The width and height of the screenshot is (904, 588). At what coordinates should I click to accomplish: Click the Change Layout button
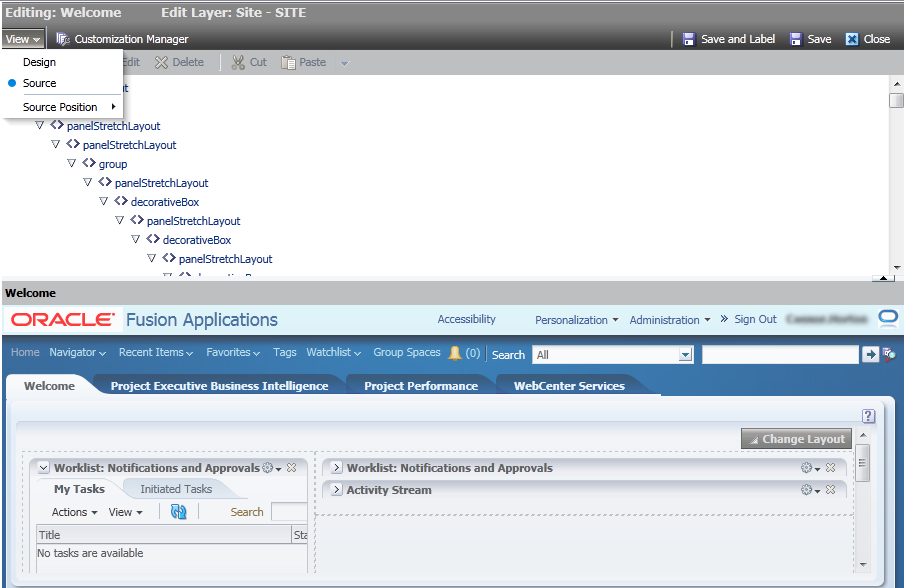(x=796, y=439)
